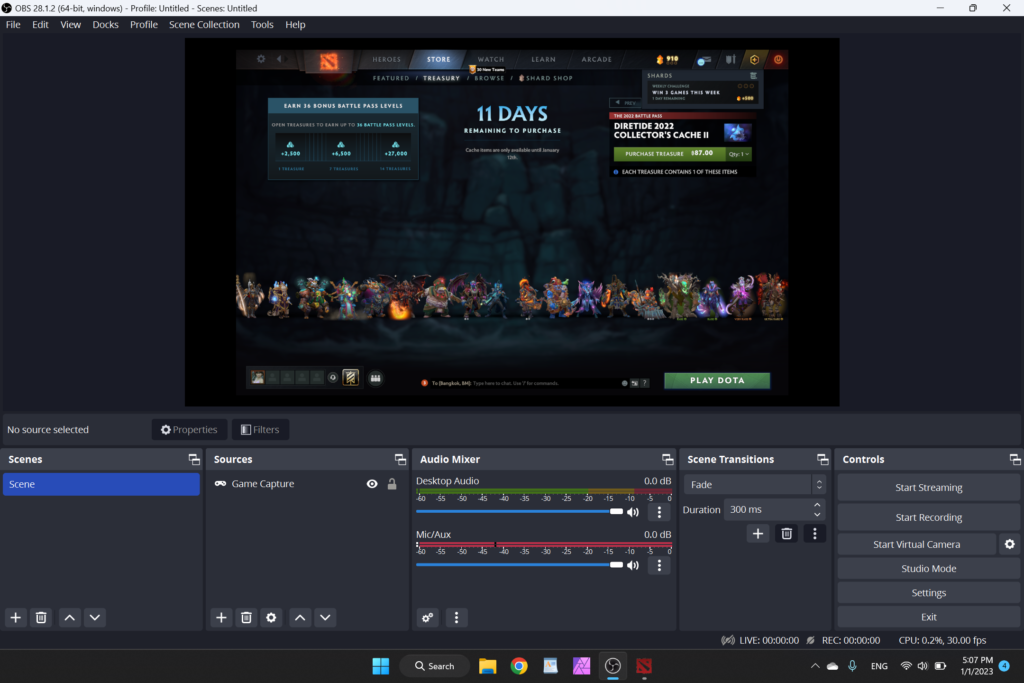Open source Properties button

tap(189, 430)
